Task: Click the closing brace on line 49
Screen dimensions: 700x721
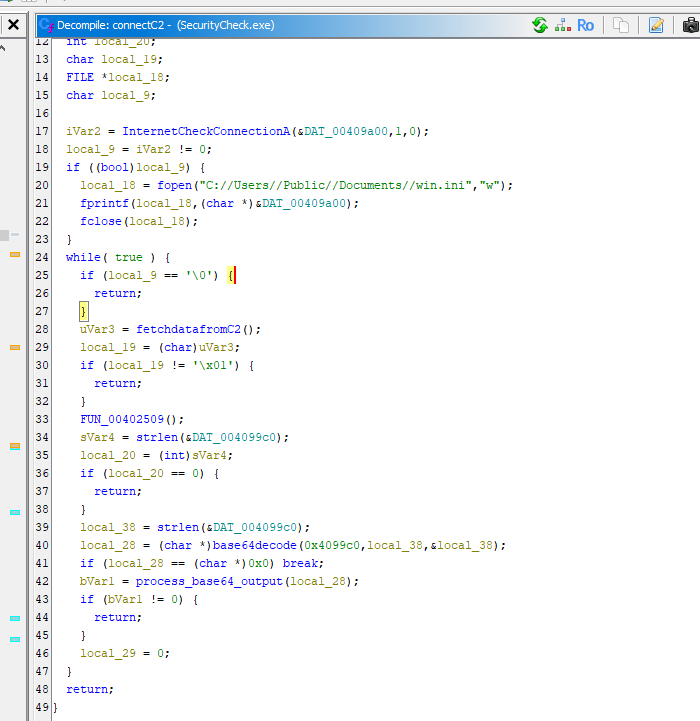Action: (x=56, y=707)
